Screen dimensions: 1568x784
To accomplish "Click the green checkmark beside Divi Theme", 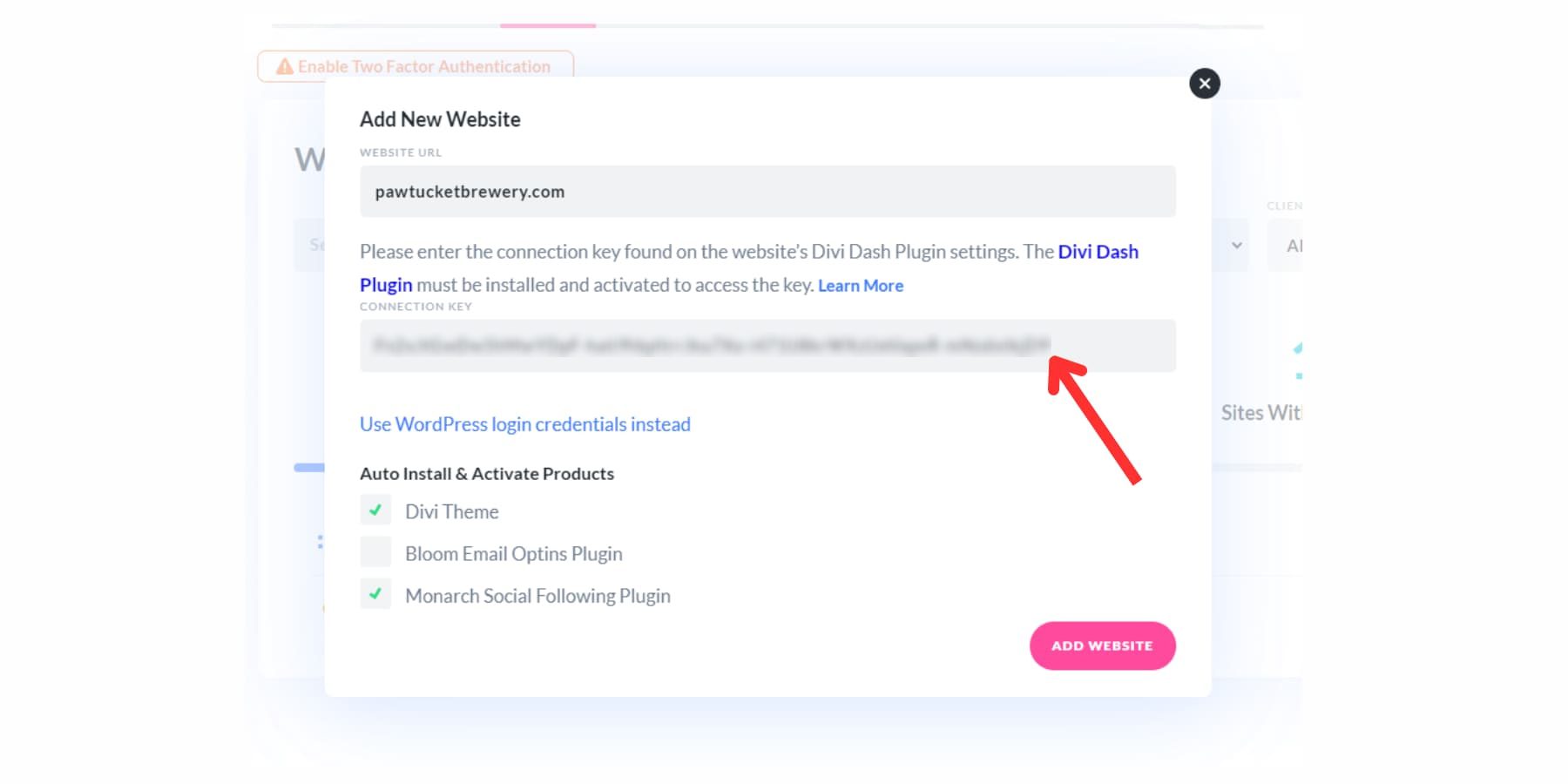I will pos(375,510).
